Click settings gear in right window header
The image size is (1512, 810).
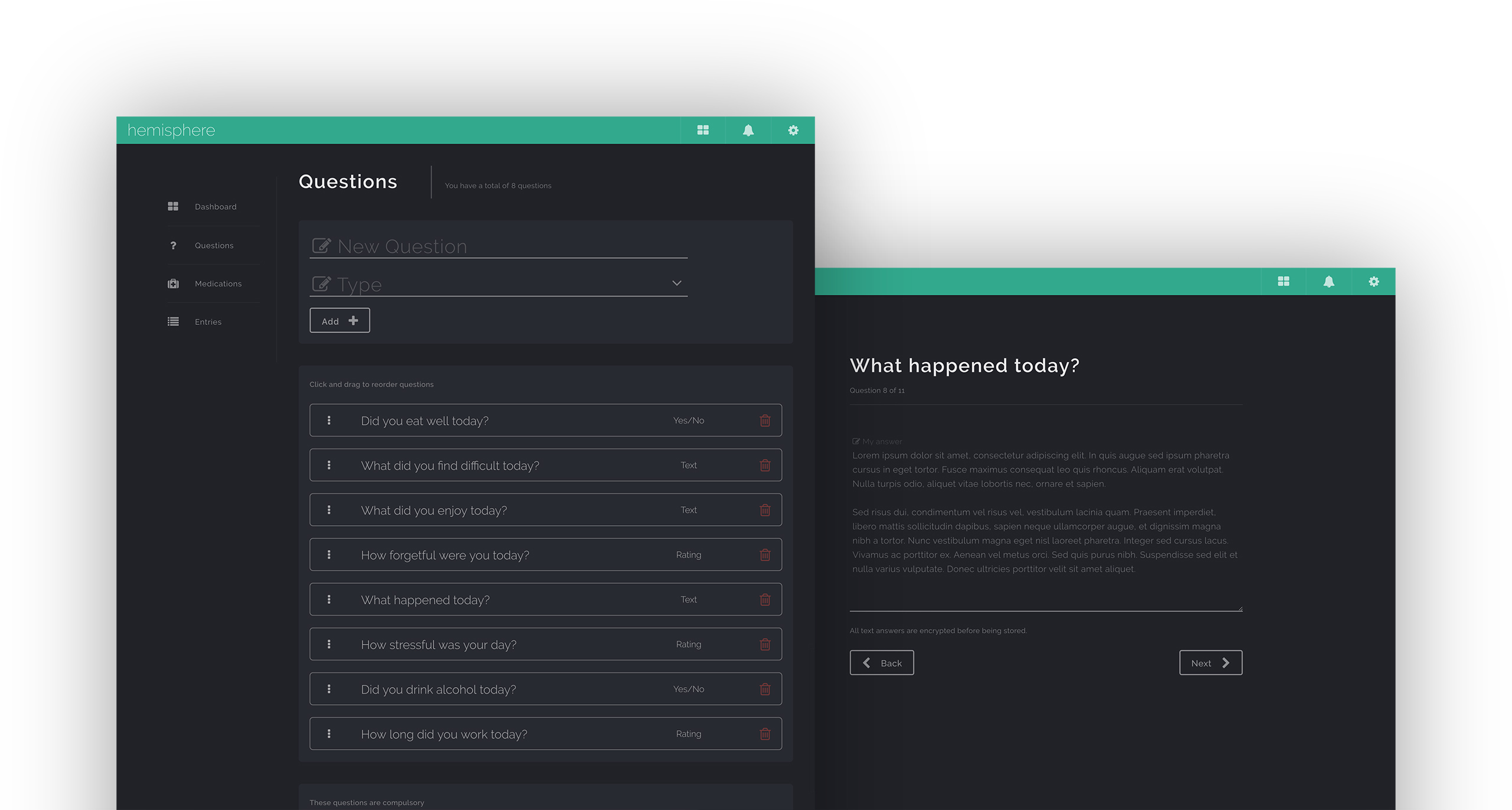tap(1374, 281)
